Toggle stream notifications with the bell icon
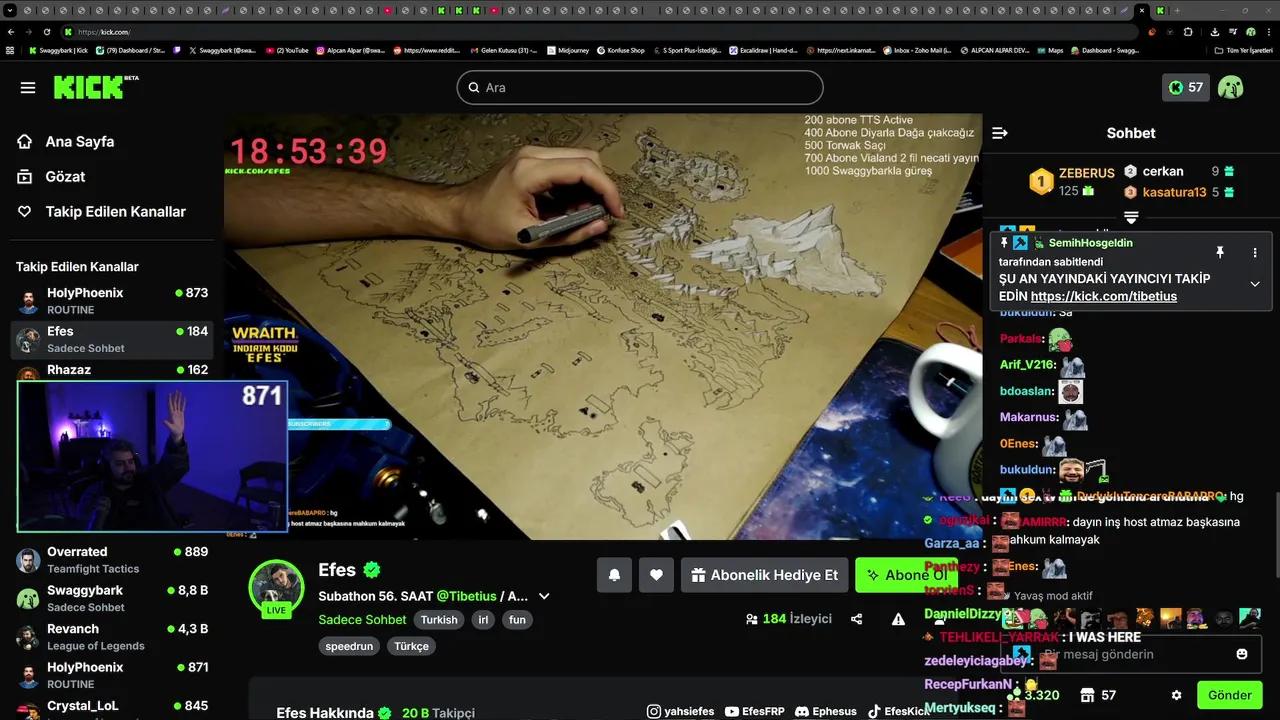The image size is (1280, 720). [x=614, y=575]
